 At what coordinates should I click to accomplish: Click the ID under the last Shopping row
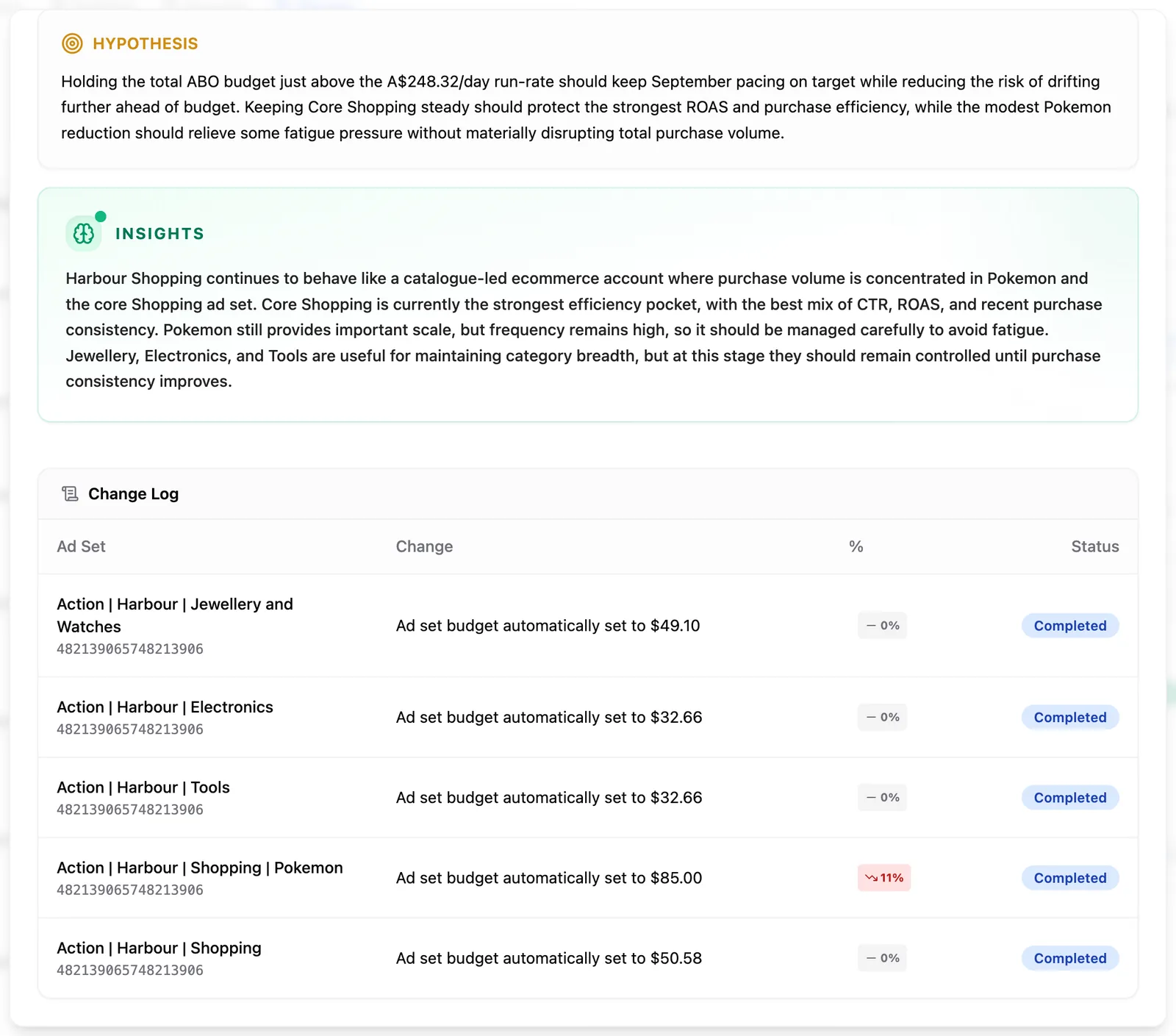point(130,970)
